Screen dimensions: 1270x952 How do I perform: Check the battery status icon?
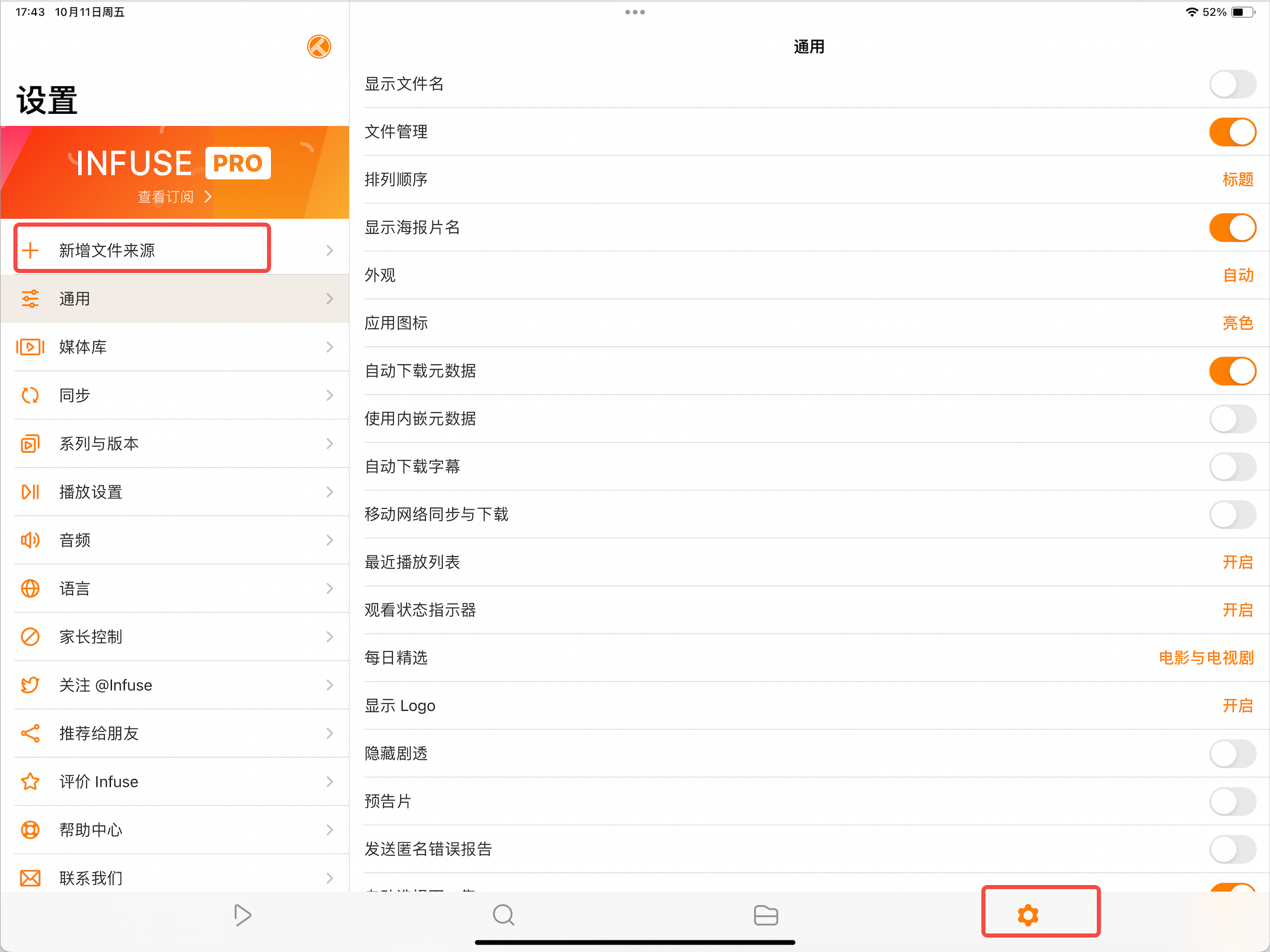(1243, 12)
